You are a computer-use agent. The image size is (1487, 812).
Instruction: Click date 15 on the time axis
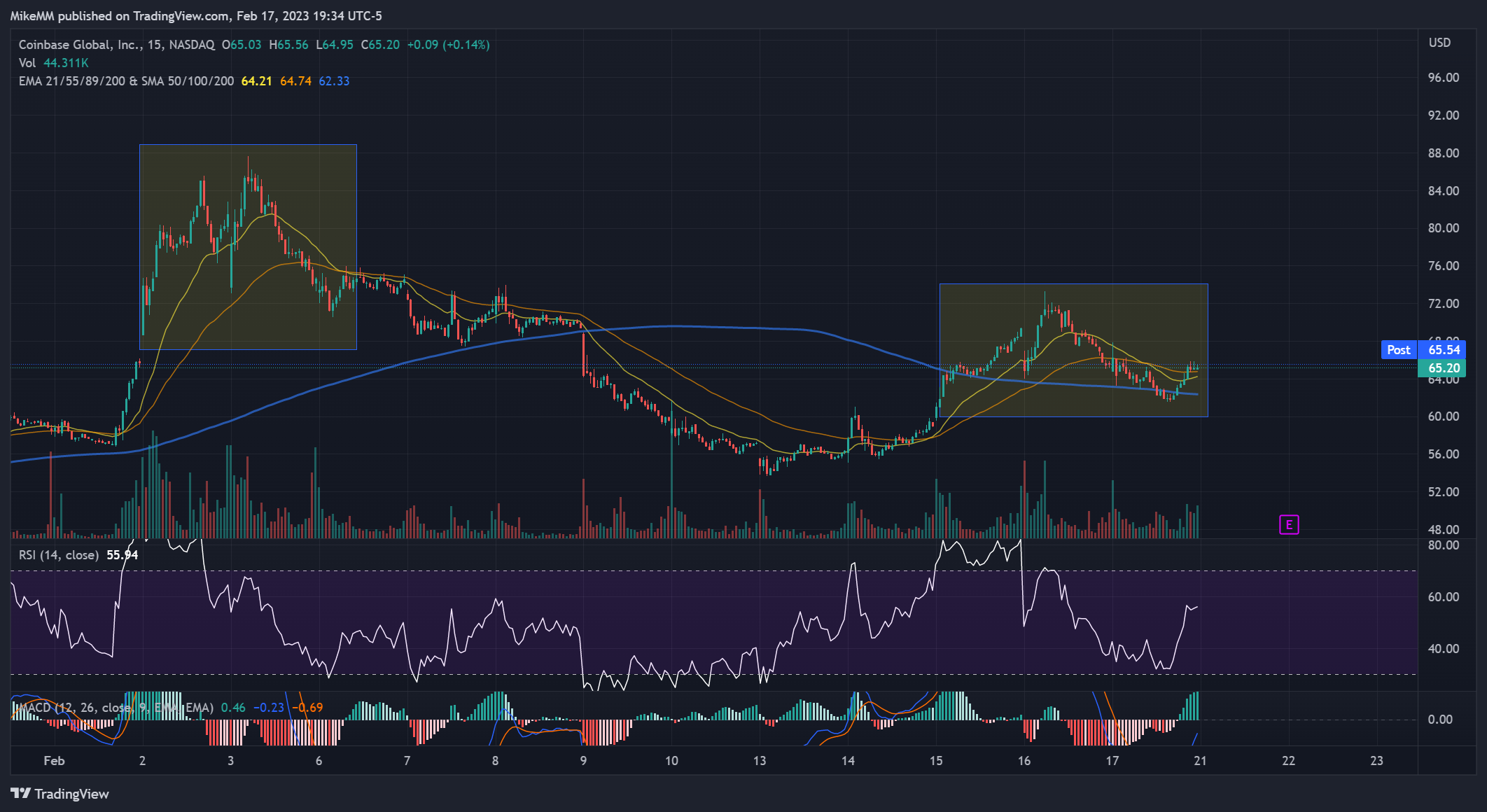pyautogui.click(x=936, y=761)
